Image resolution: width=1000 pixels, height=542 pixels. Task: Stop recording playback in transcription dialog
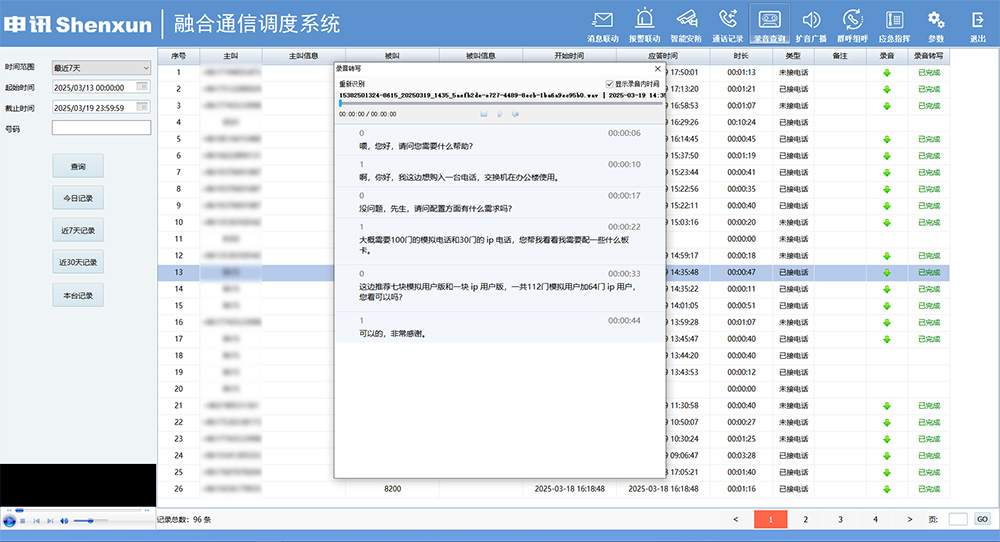483,114
